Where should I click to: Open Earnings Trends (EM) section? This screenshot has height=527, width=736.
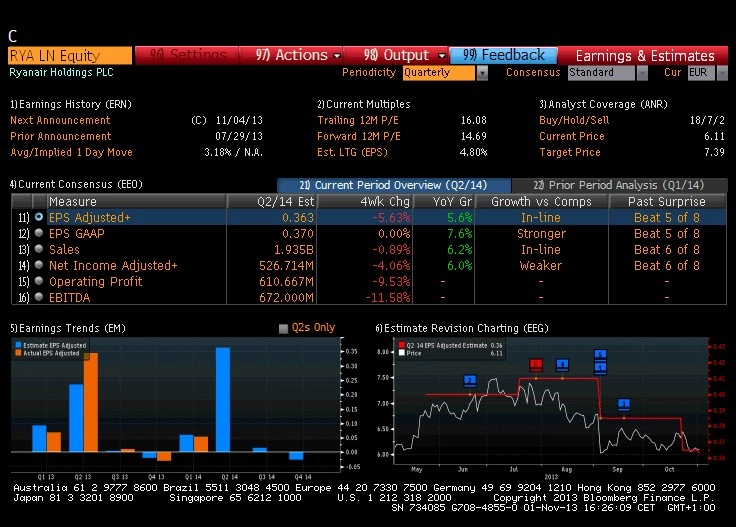(68, 328)
